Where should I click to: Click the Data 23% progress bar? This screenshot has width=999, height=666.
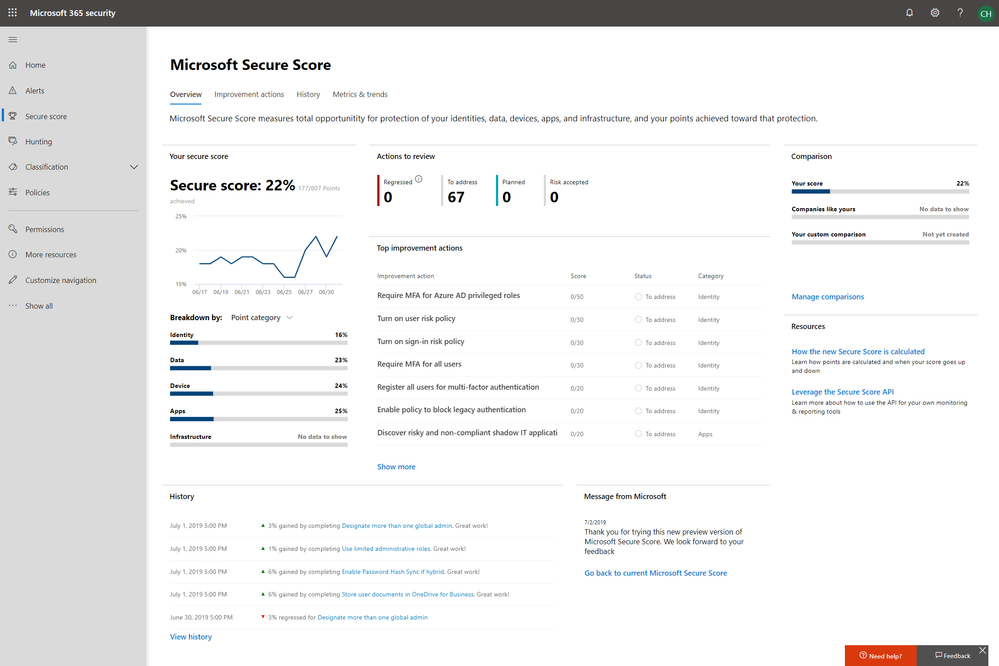258,368
